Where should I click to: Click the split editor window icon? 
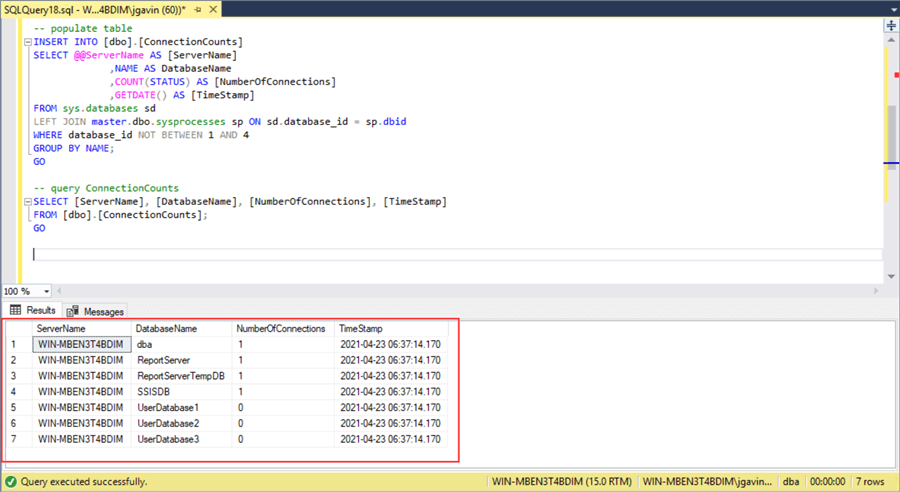[891, 26]
